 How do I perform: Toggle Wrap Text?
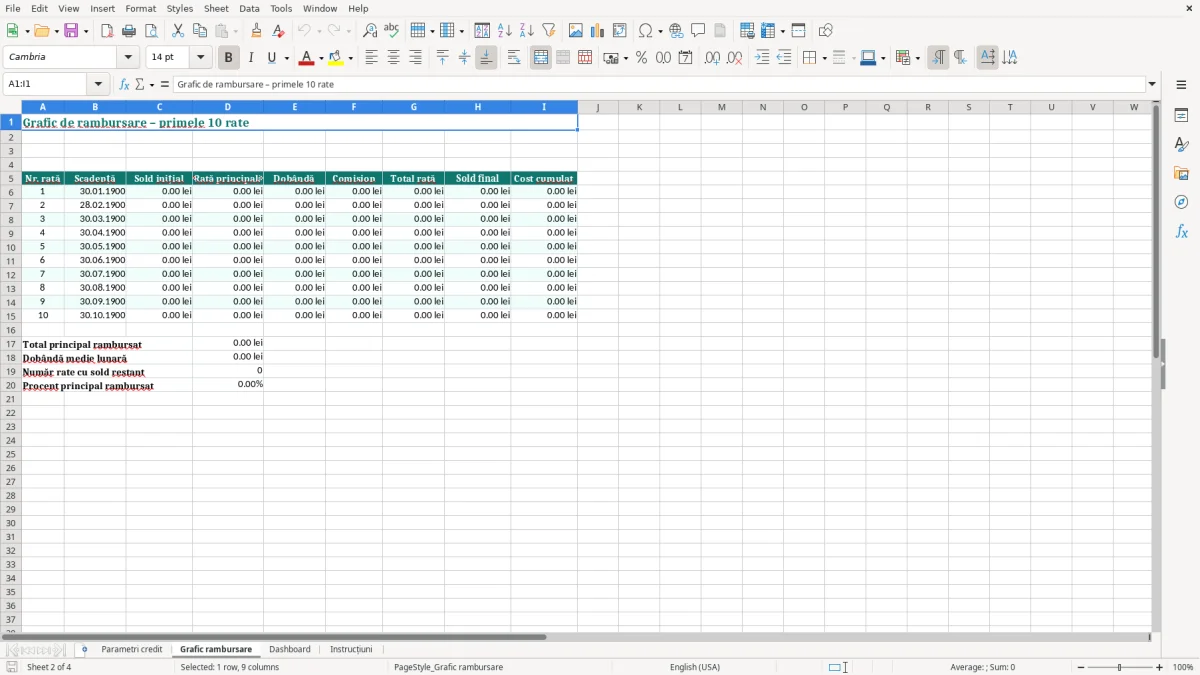coord(514,58)
